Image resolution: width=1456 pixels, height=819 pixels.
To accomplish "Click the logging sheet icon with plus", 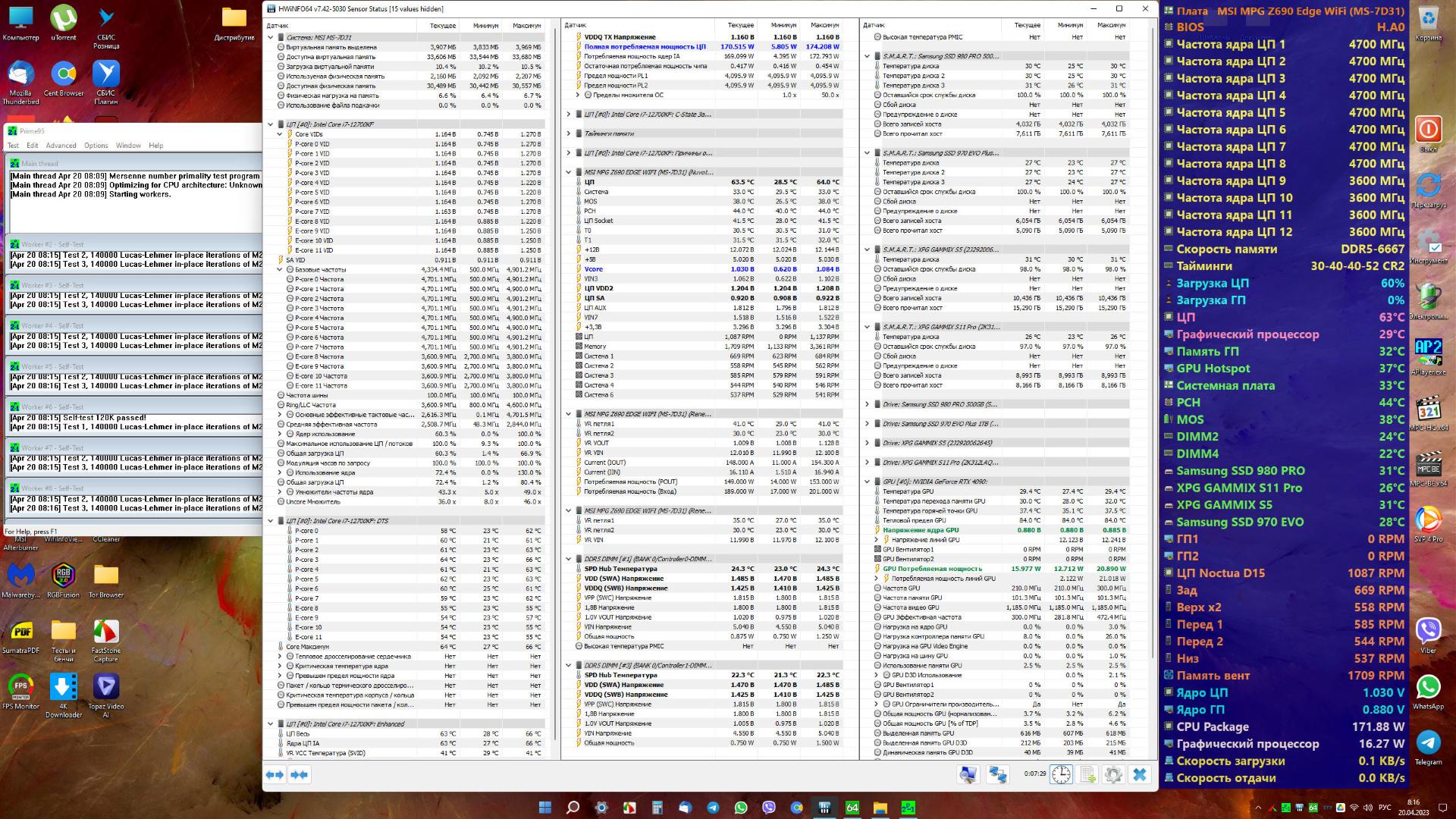I will 1087,774.
